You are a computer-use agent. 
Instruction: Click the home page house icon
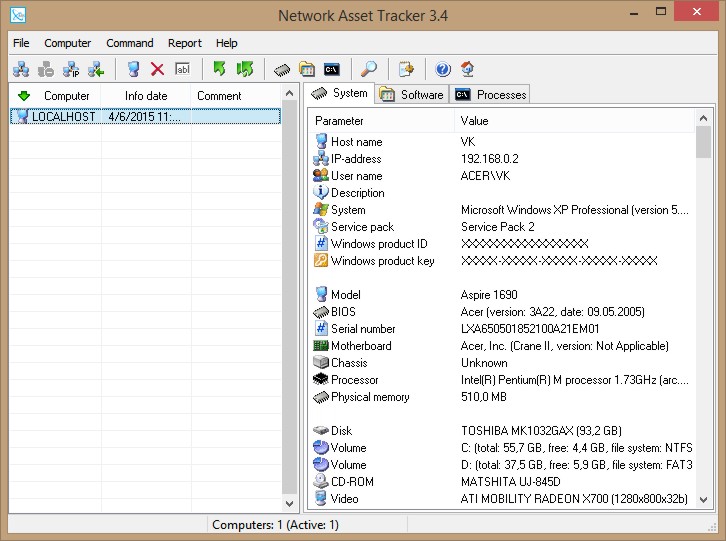(468, 69)
